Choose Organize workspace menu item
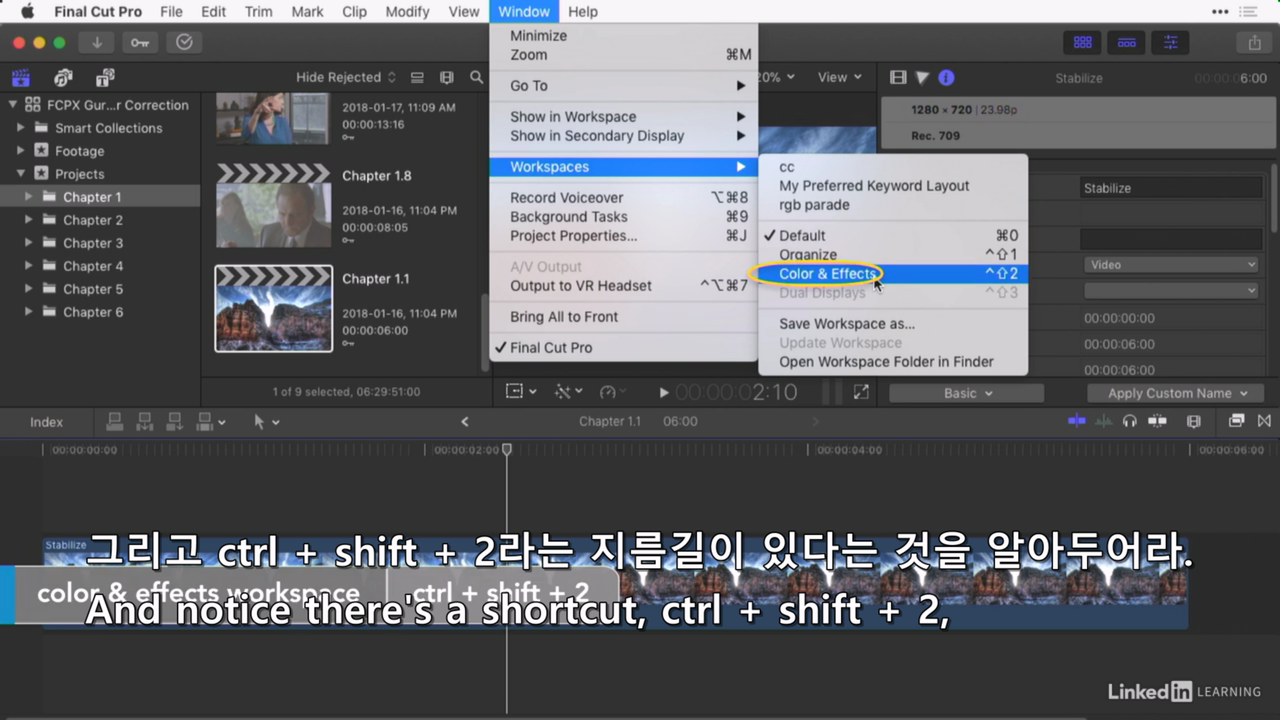Image resolution: width=1280 pixels, height=720 pixels. pos(893,255)
